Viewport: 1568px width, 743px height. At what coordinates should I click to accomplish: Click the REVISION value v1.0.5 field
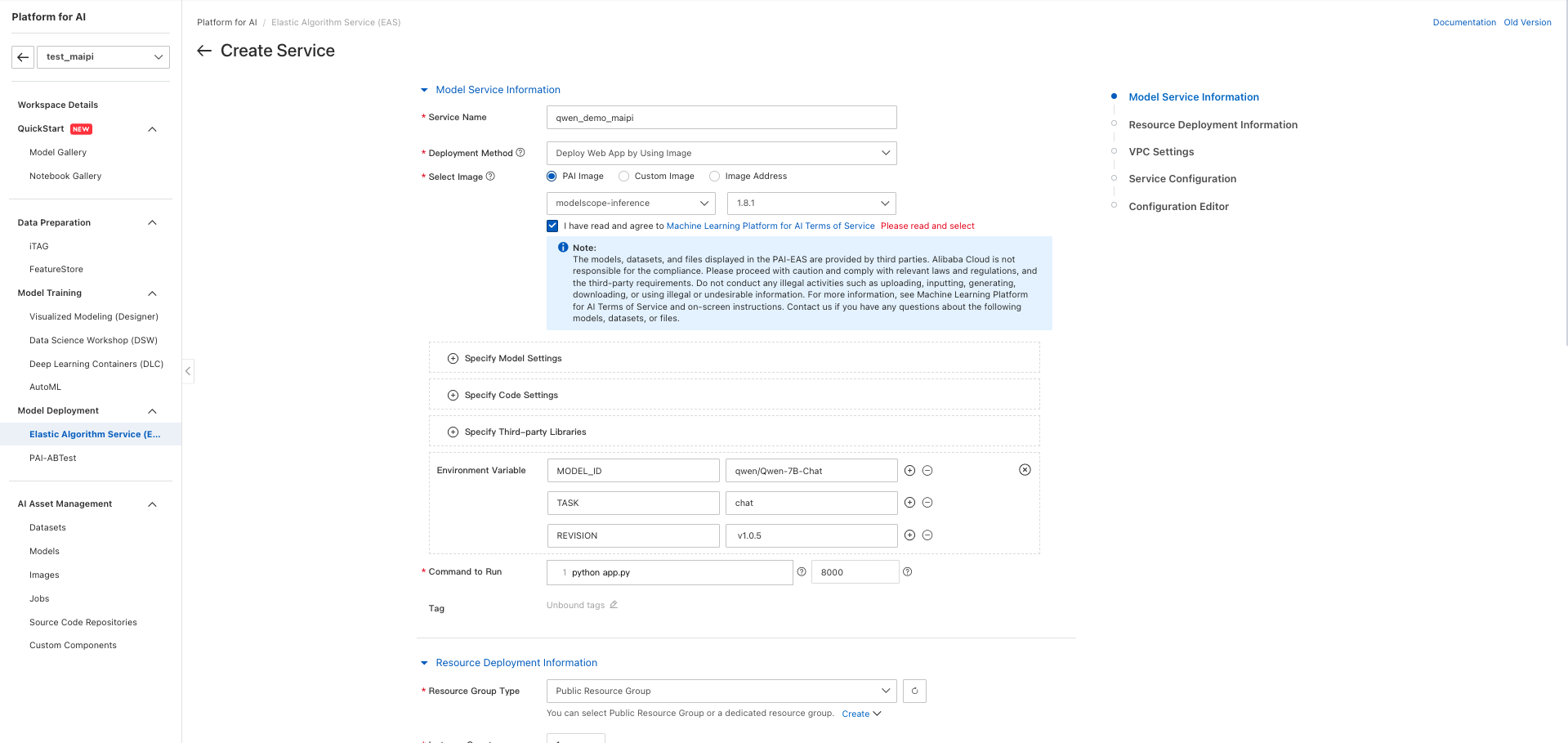pyautogui.click(x=811, y=536)
